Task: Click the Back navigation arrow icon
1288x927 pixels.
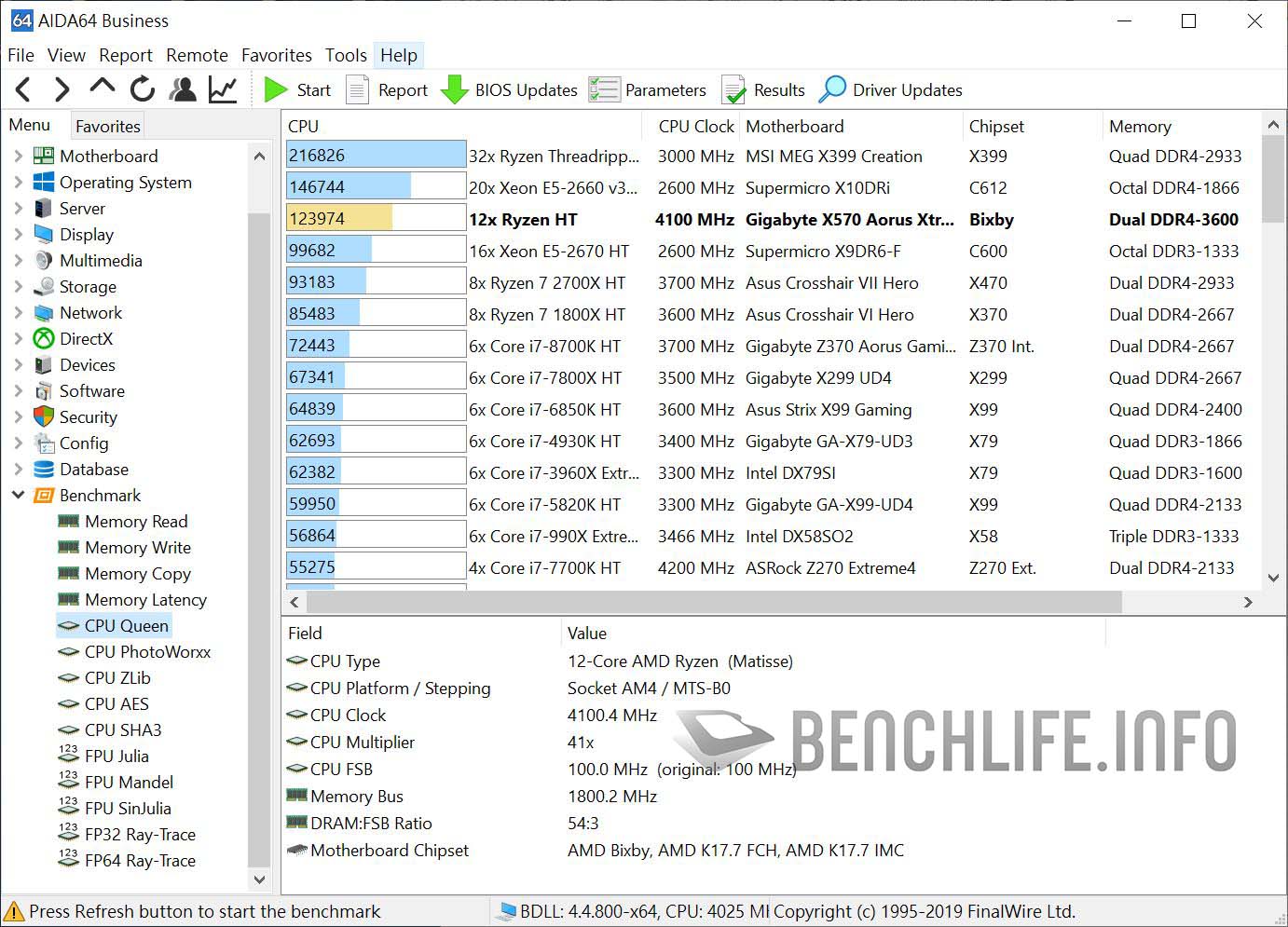Action: pyautogui.click(x=24, y=90)
